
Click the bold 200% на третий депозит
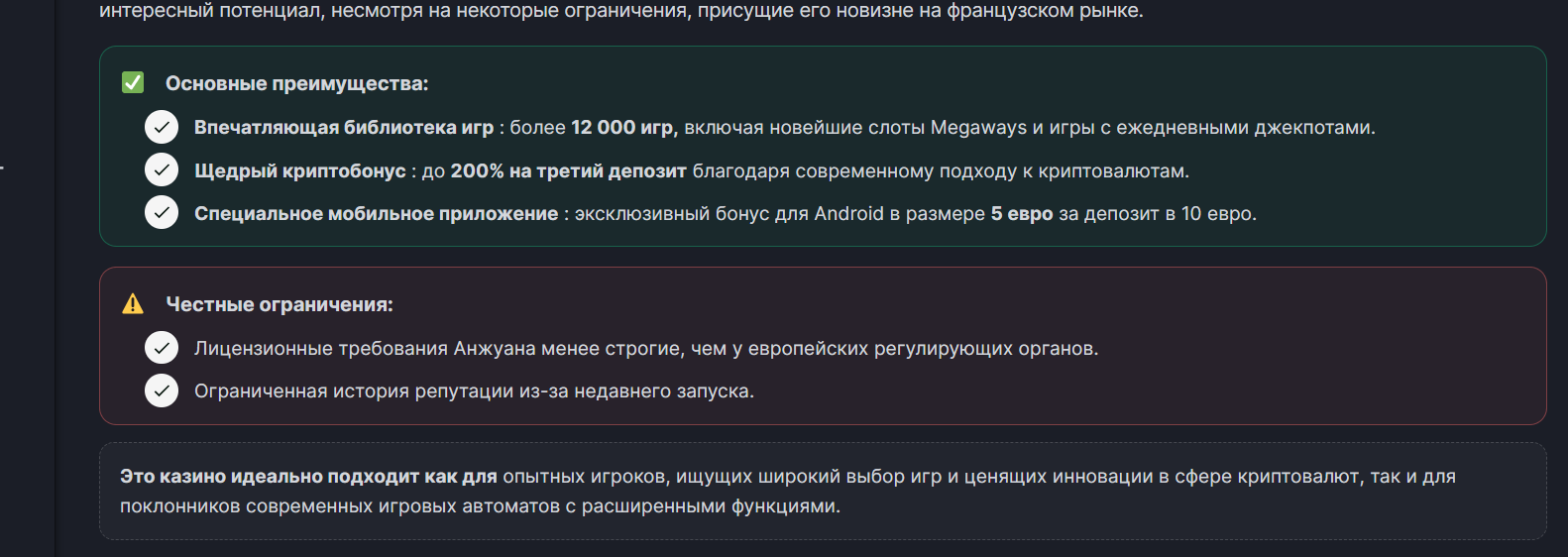(x=569, y=171)
